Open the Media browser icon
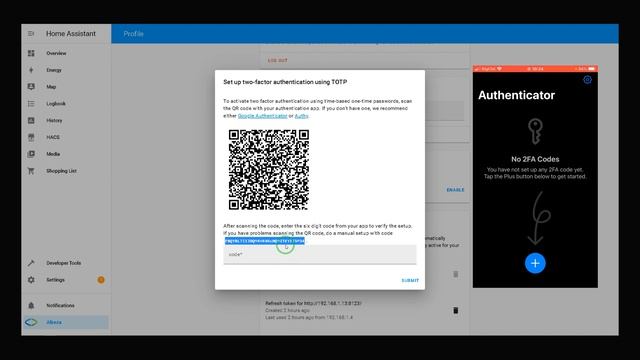The image size is (640, 360). tap(31, 154)
